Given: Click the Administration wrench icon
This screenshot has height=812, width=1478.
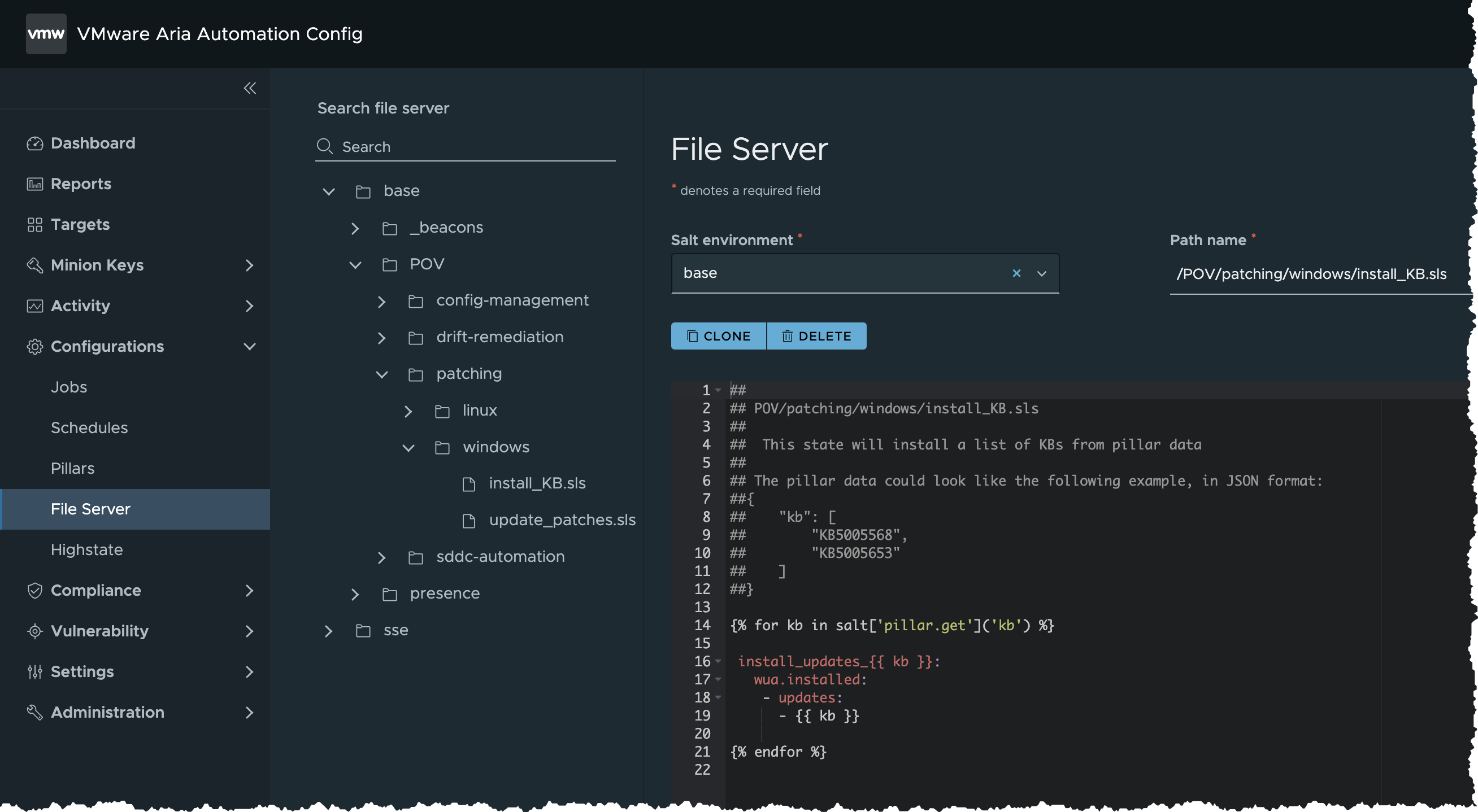Looking at the screenshot, I should click(x=35, y=713).
